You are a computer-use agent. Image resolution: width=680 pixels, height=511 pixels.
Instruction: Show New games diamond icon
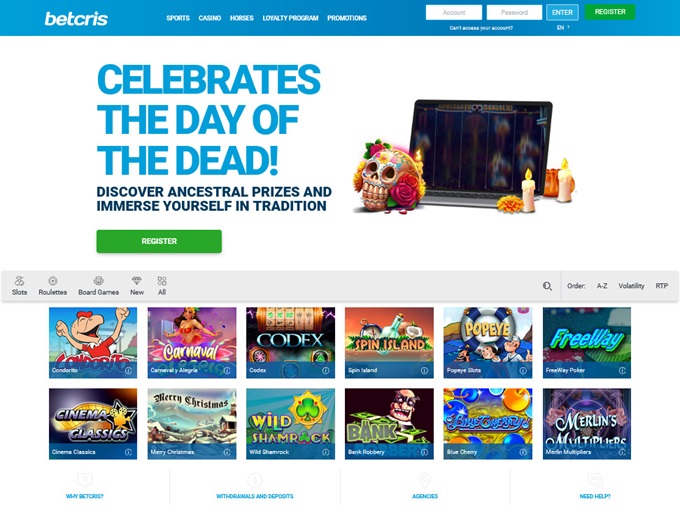click(137, 281)
